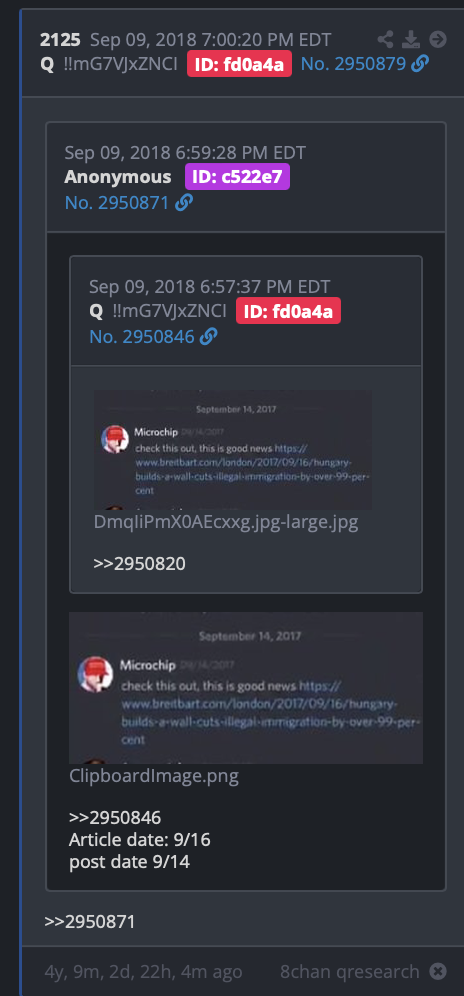The image size is (464, 996).
Task: Open the ClipboardImage.png thumbnail image
Action: [246, 688]
